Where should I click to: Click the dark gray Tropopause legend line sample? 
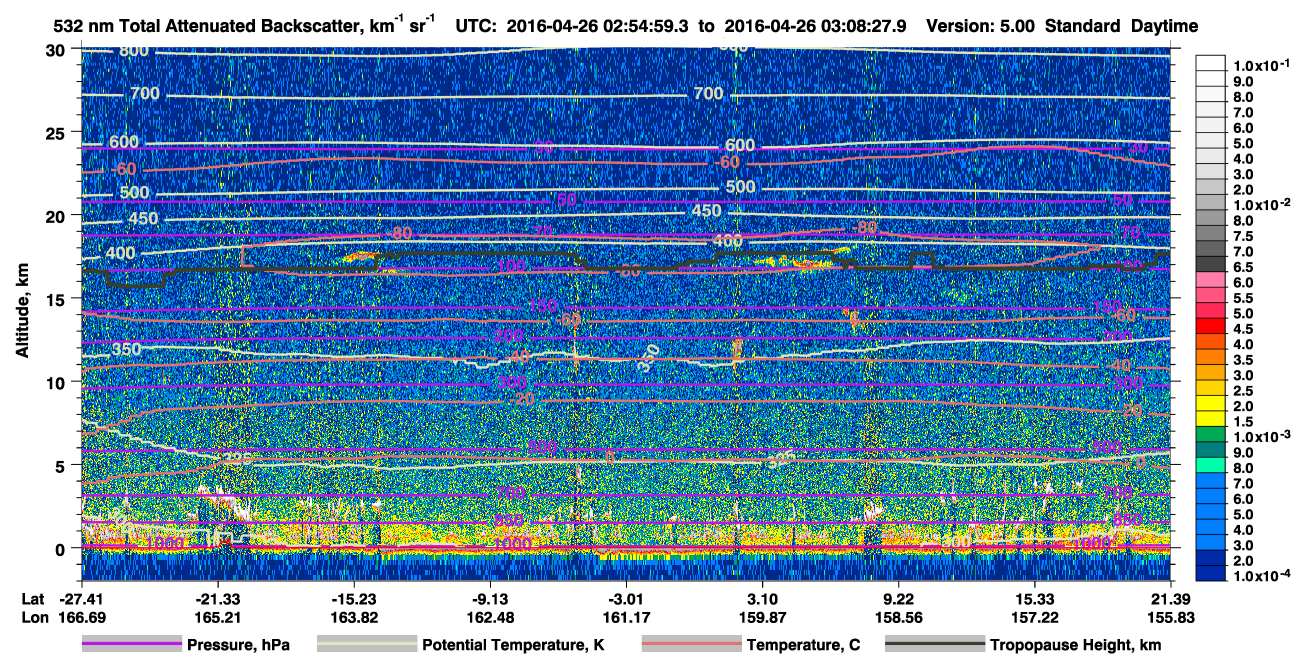935,645
